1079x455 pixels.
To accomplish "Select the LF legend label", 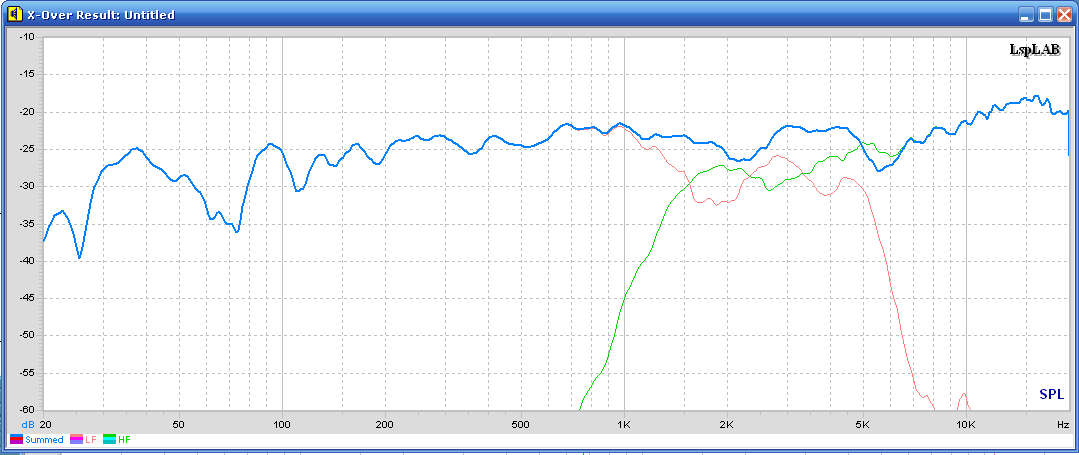I will [x=90, y=439].
